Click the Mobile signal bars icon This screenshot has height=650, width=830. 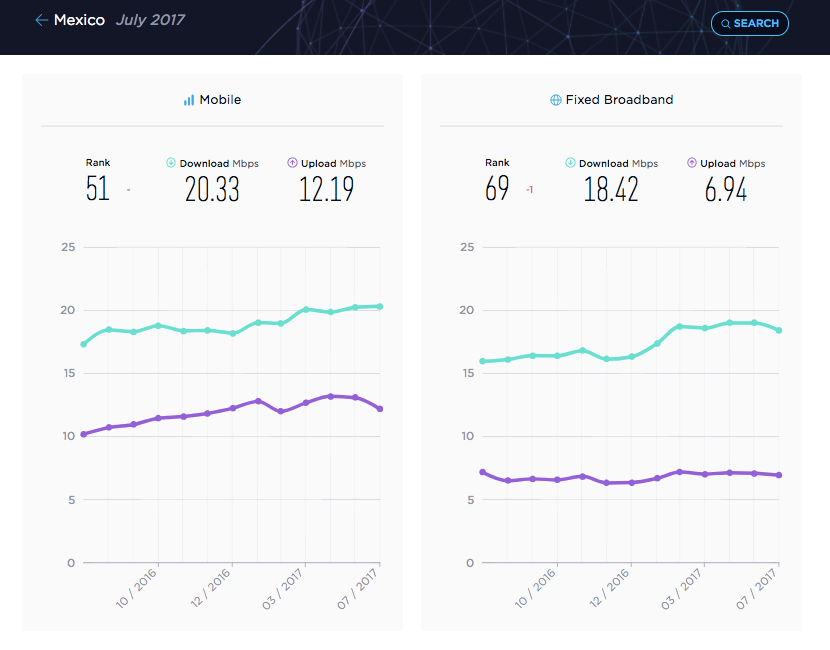point(189,100)
